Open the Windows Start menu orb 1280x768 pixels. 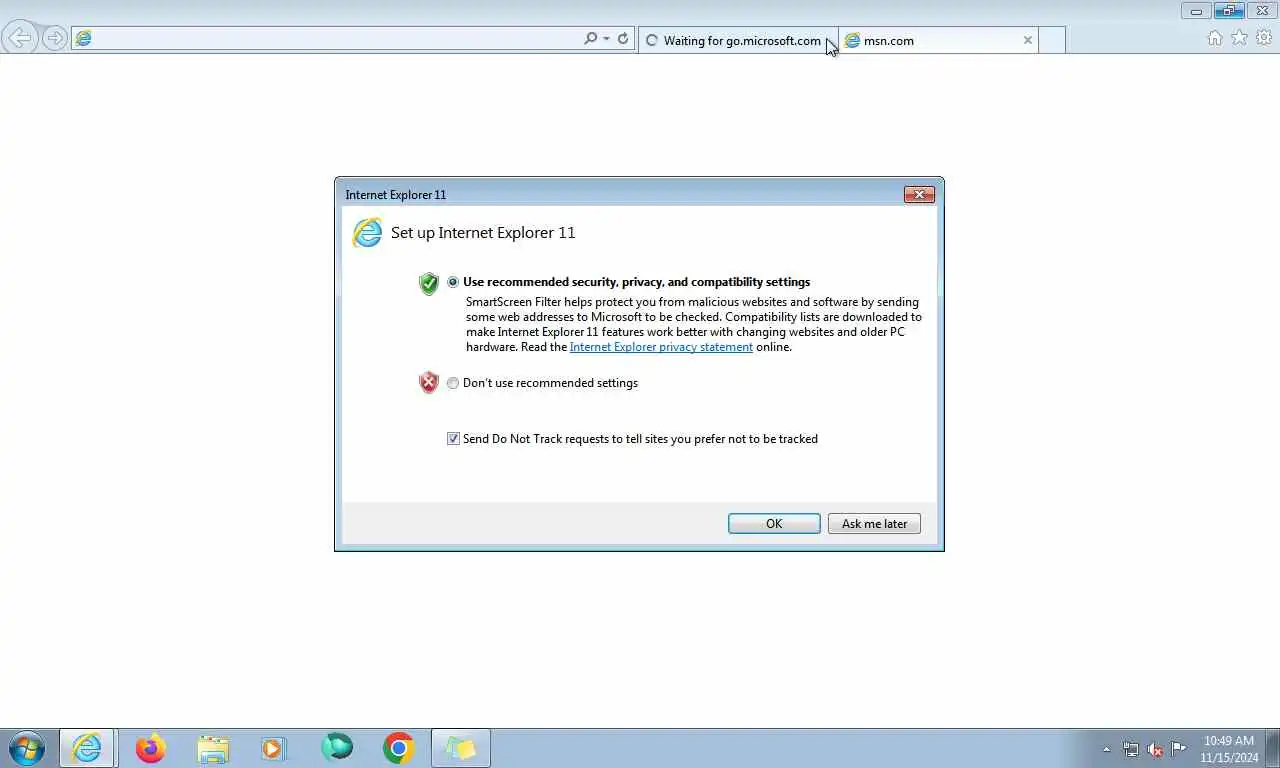27,748
